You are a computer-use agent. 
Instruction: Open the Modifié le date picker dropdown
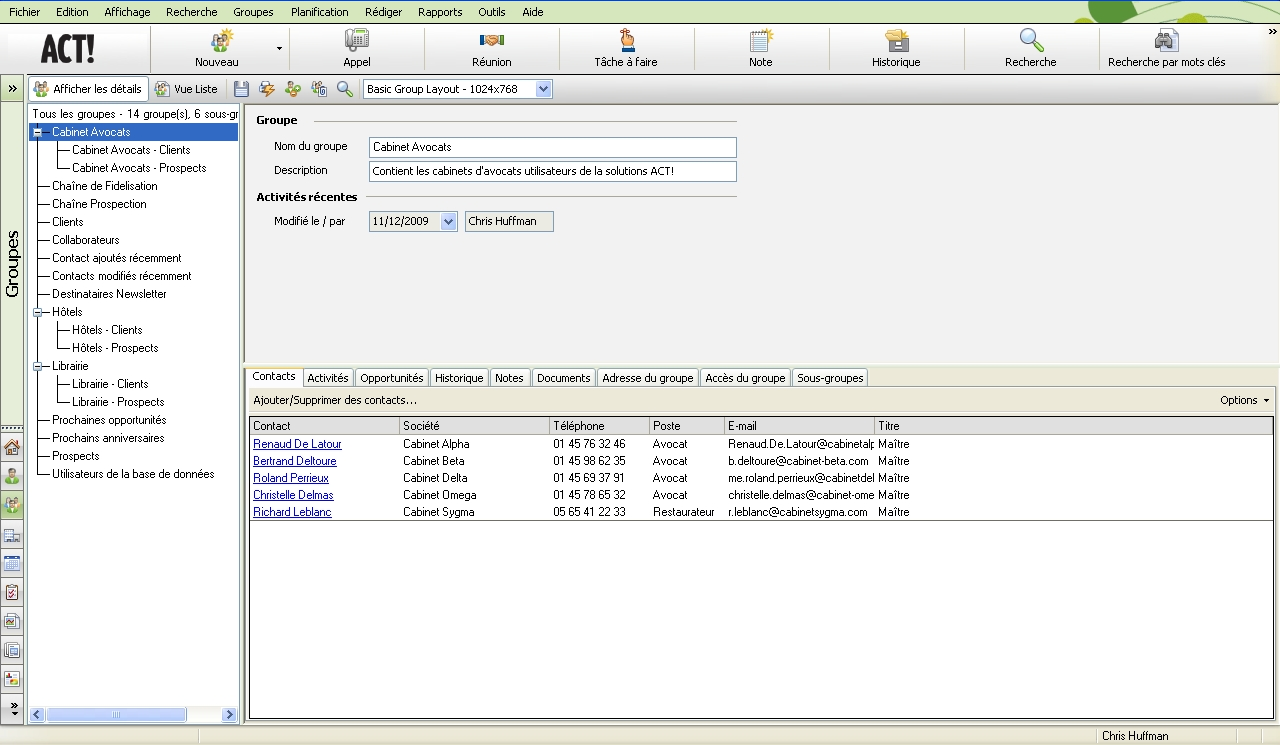click(448, 221)
